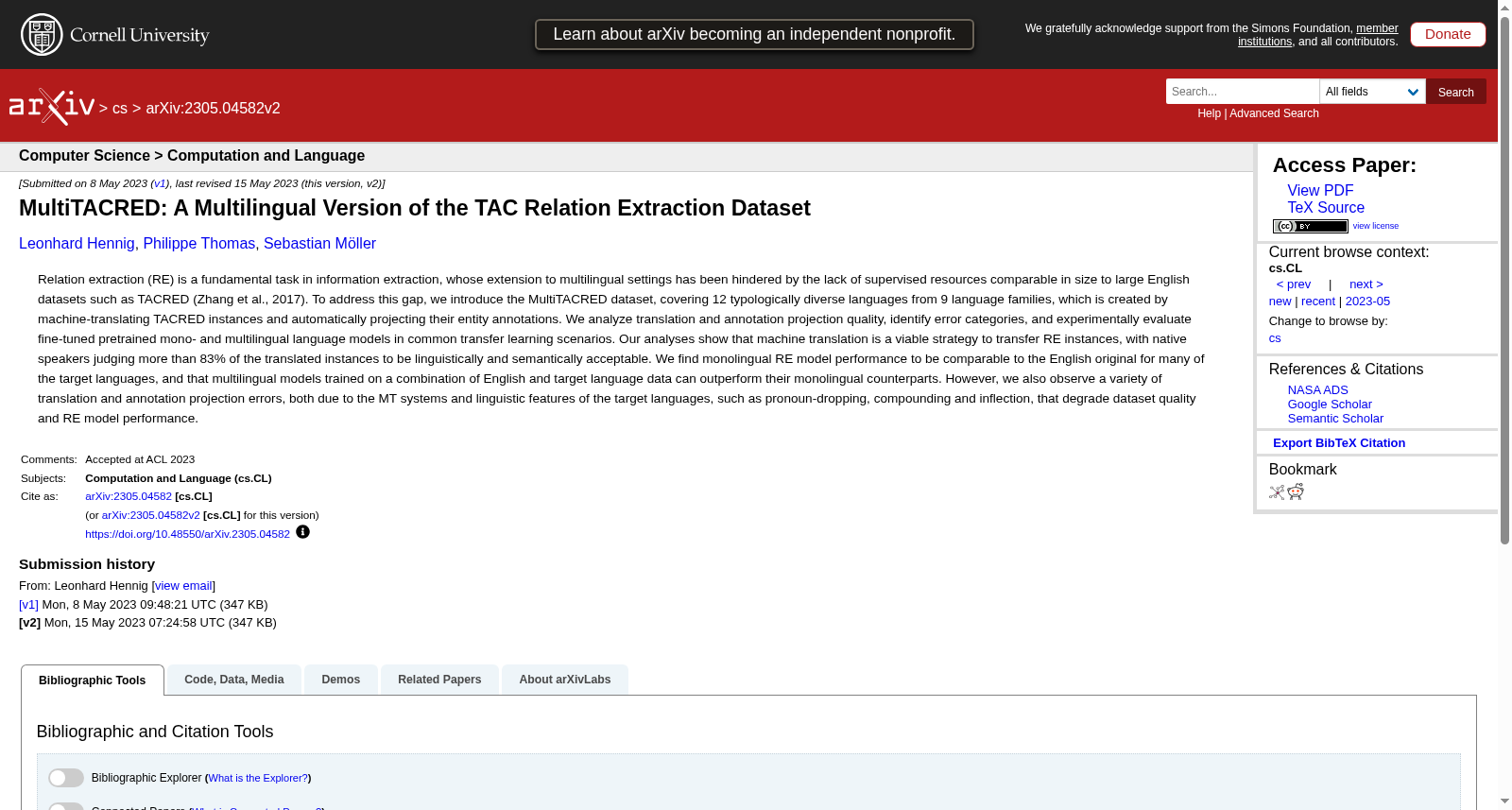The height and width of the screenshot is (810, 1512).
Task: Click Export BibTeX Citation
Action: (1339, 443)
